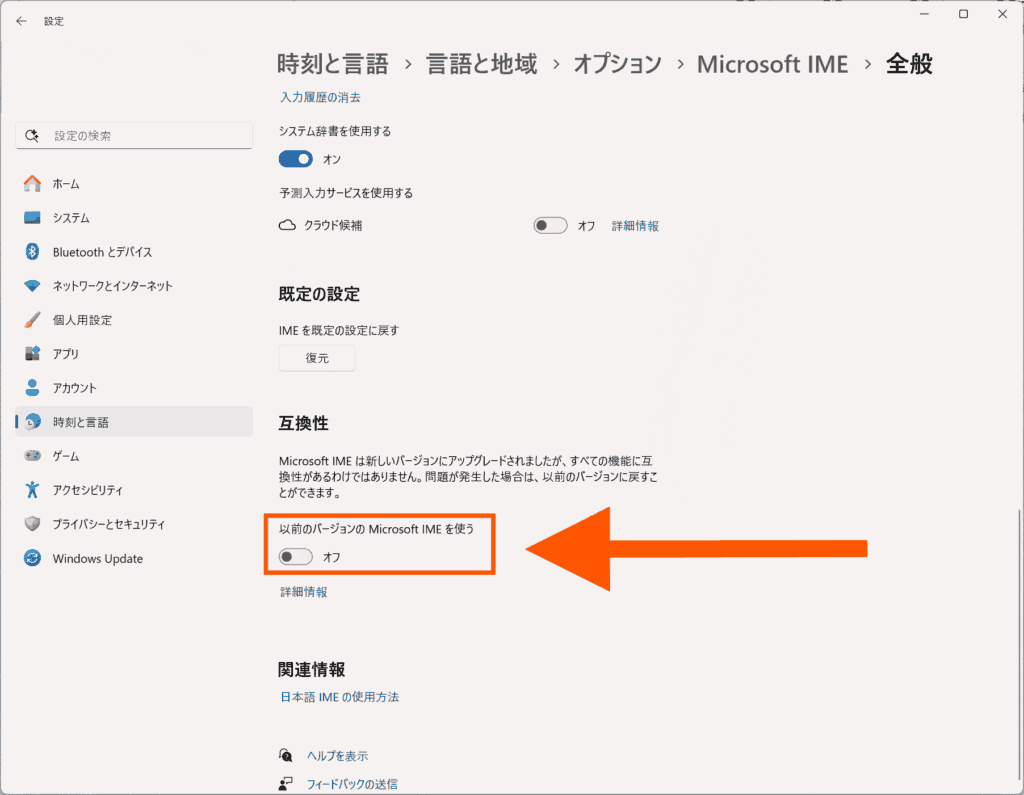The width and height of the screenshot is (1024, 795).
Task: Maximize the 設定 window
Action: coord(963,14)
